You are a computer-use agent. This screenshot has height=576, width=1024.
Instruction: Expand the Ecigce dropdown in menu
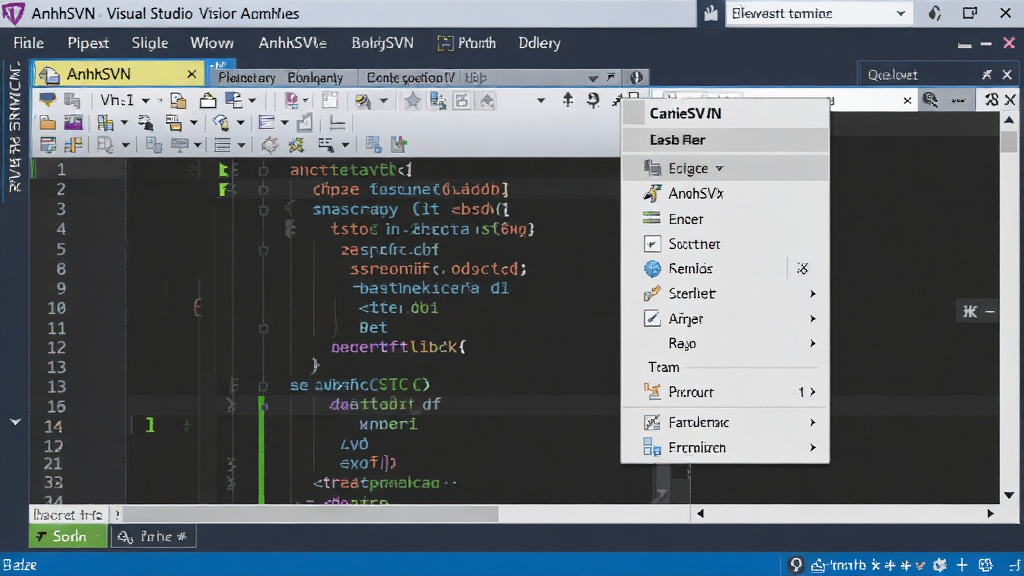[x=719, y=168]
